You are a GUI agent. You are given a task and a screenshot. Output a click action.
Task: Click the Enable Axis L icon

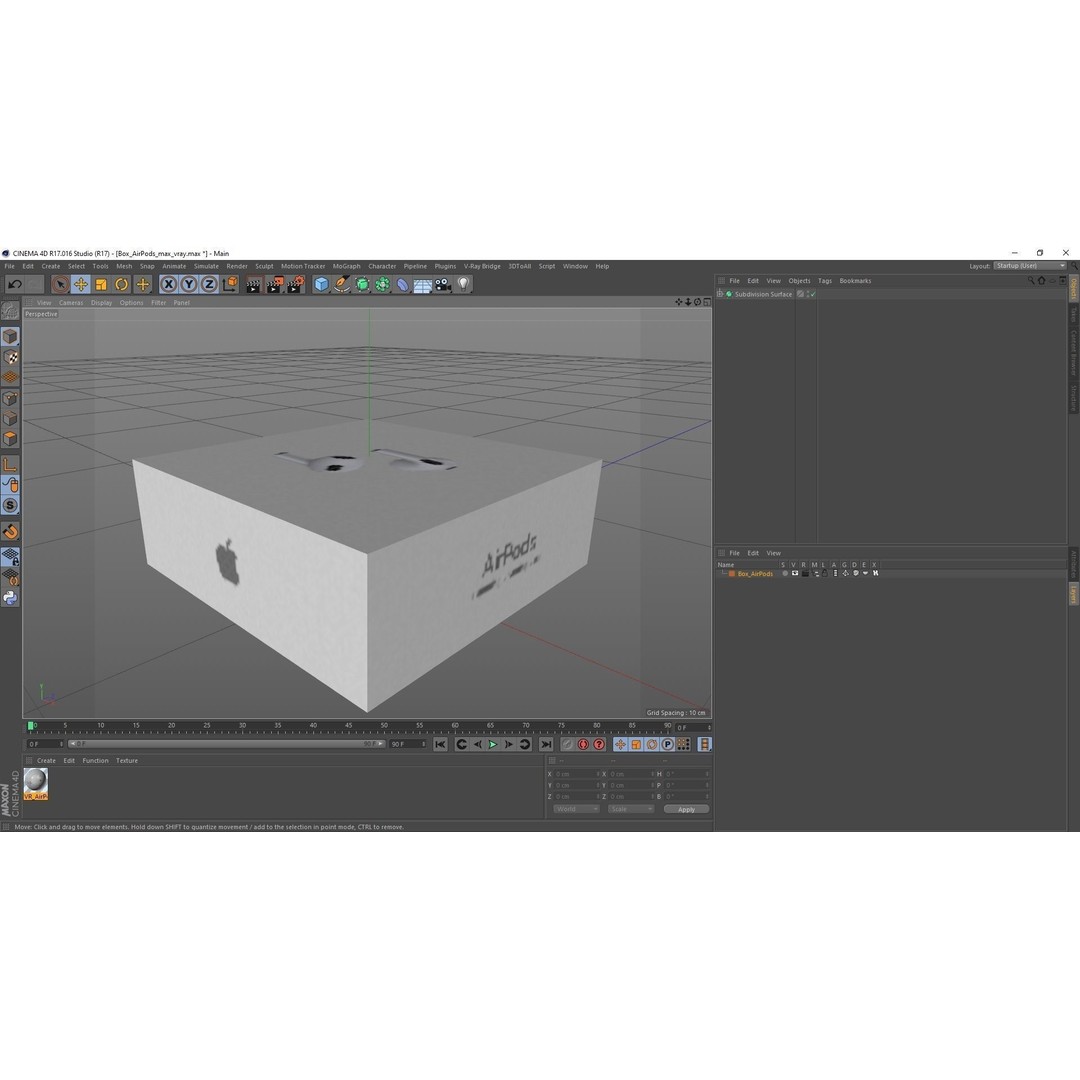pos(10,465)
